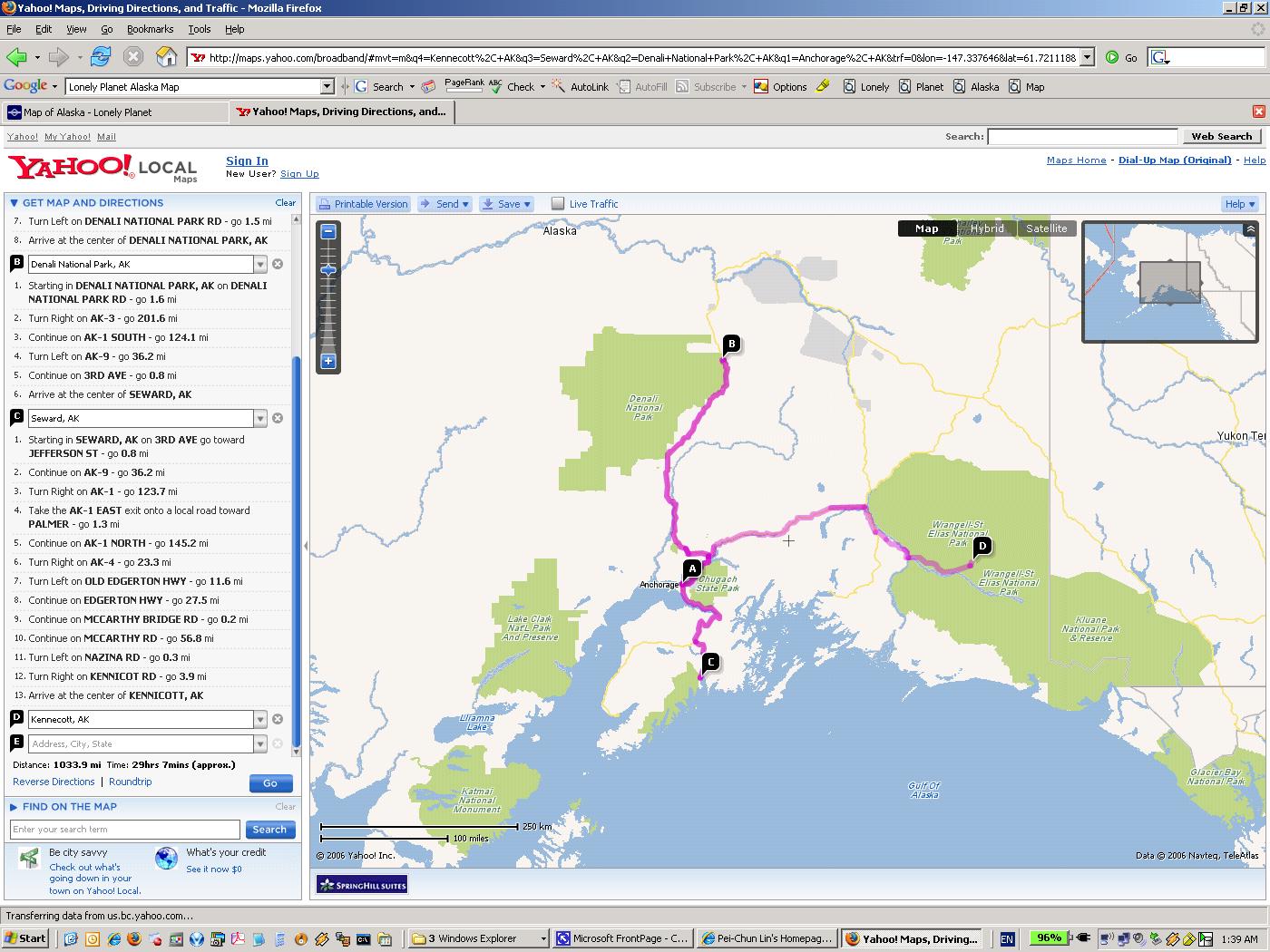Click the Clear link in directions panel
This screenshot has height=952, width=1270.
[x=286, y=203]
